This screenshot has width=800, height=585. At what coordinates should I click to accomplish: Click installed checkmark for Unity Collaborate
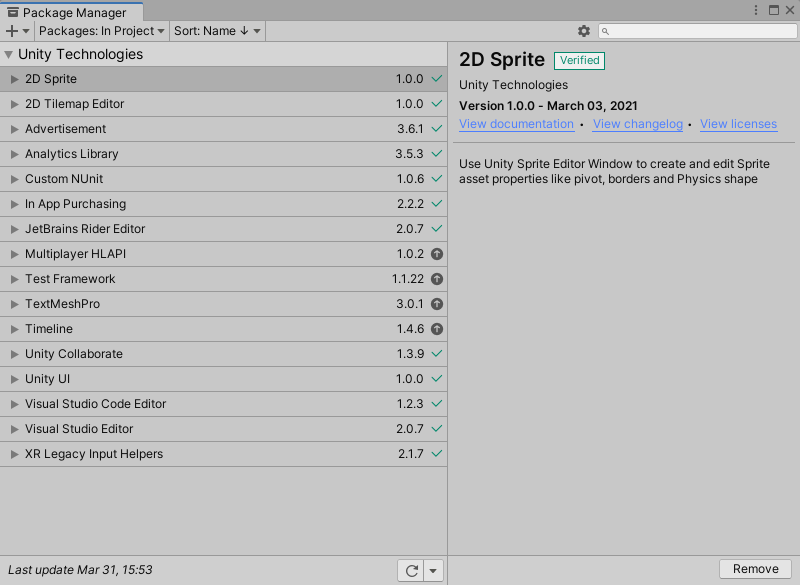(x=437, y=353)
